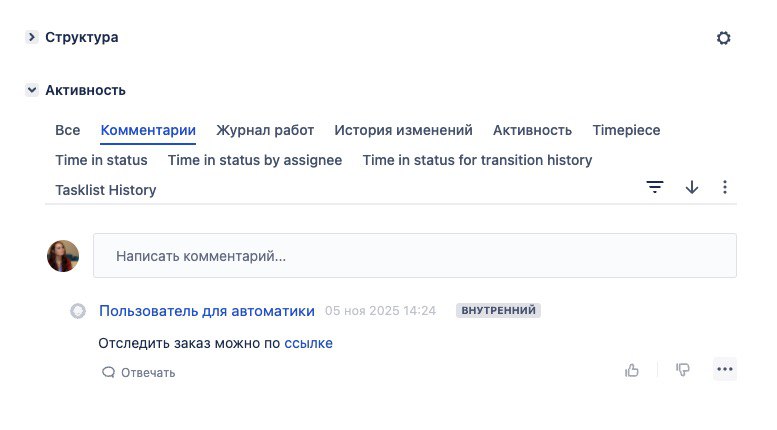Show the Tasklist History tab
The image size is (777, 430).
[x=106, y=190]
